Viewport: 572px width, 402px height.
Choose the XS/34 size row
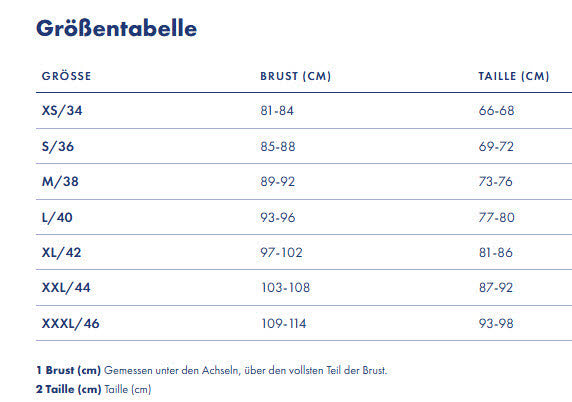coord(304,111)
